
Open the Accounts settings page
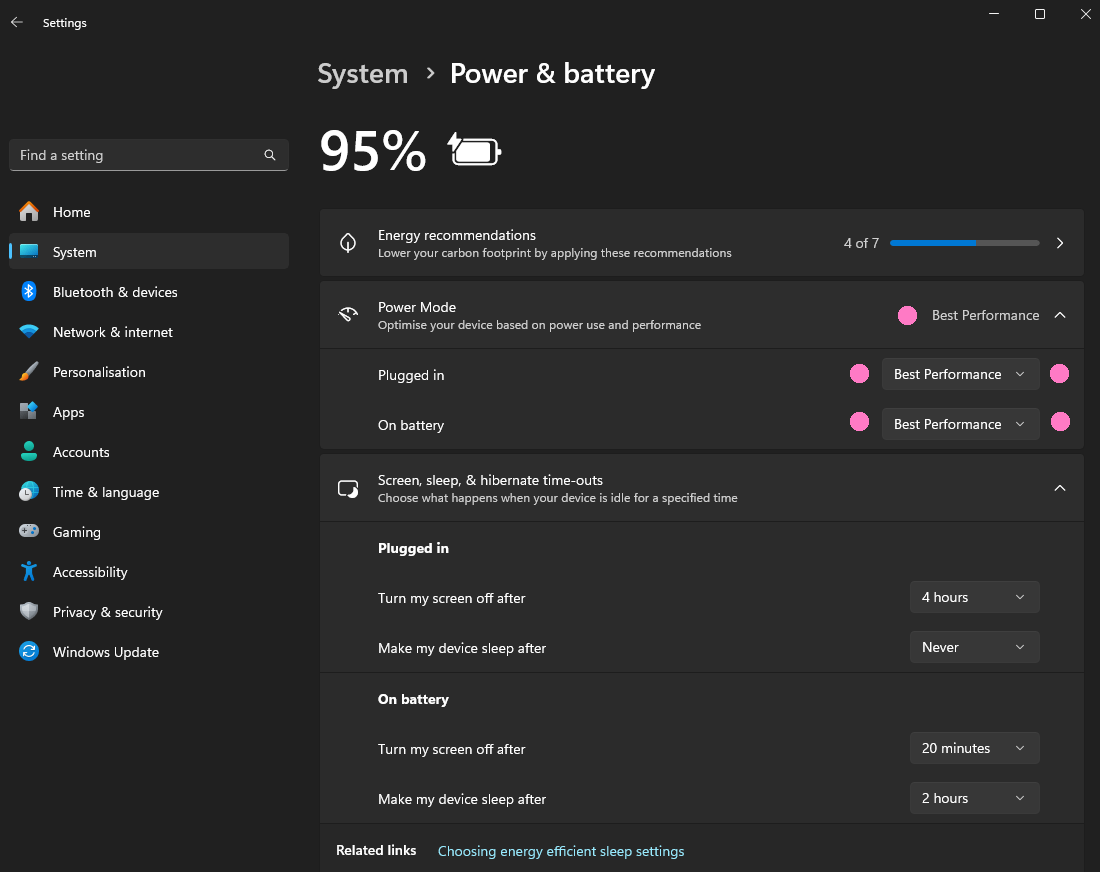pyautogui.click(x=81, y=452)
